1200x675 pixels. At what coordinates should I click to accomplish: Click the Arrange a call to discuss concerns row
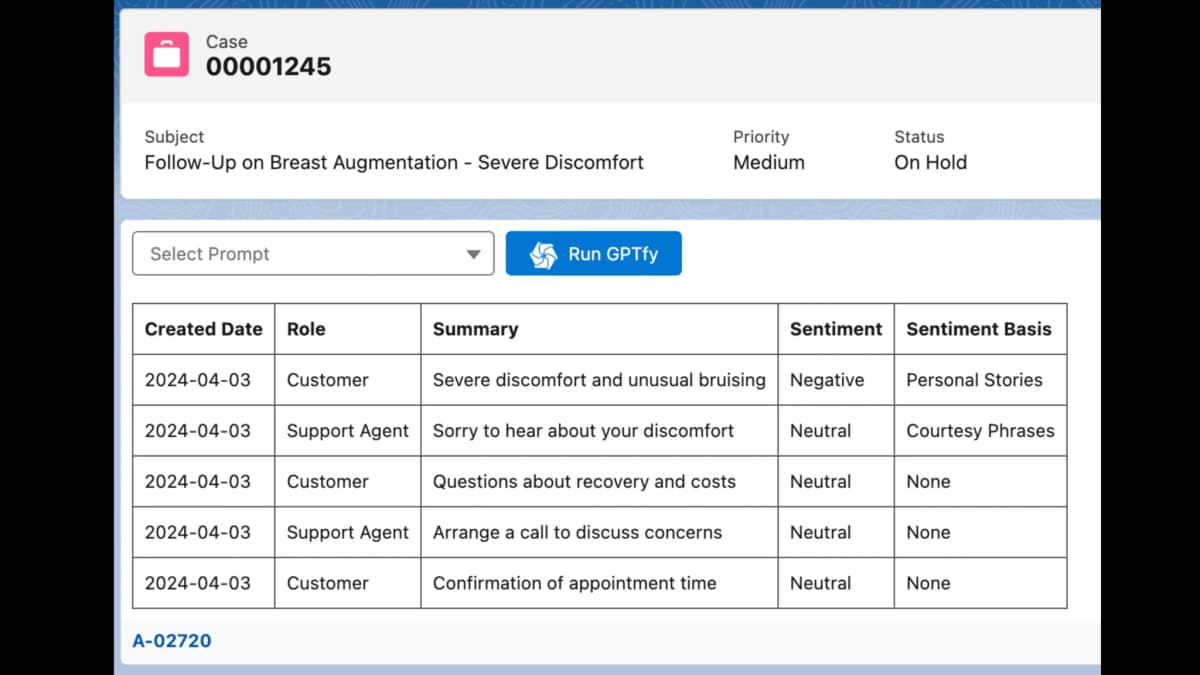pyautogui.click(x=577, y=533)
